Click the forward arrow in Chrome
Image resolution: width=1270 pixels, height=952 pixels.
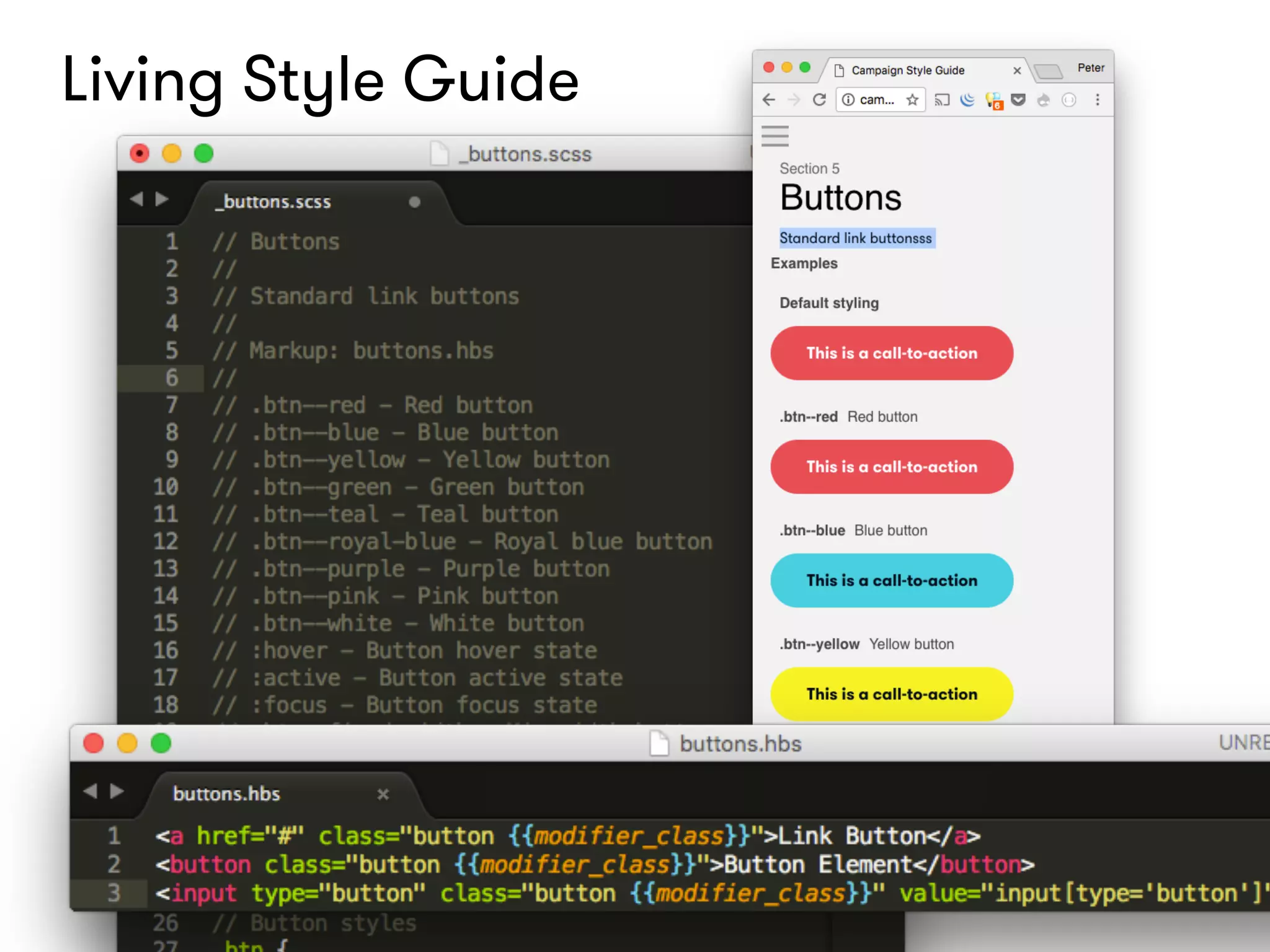[x=794, y=100]
